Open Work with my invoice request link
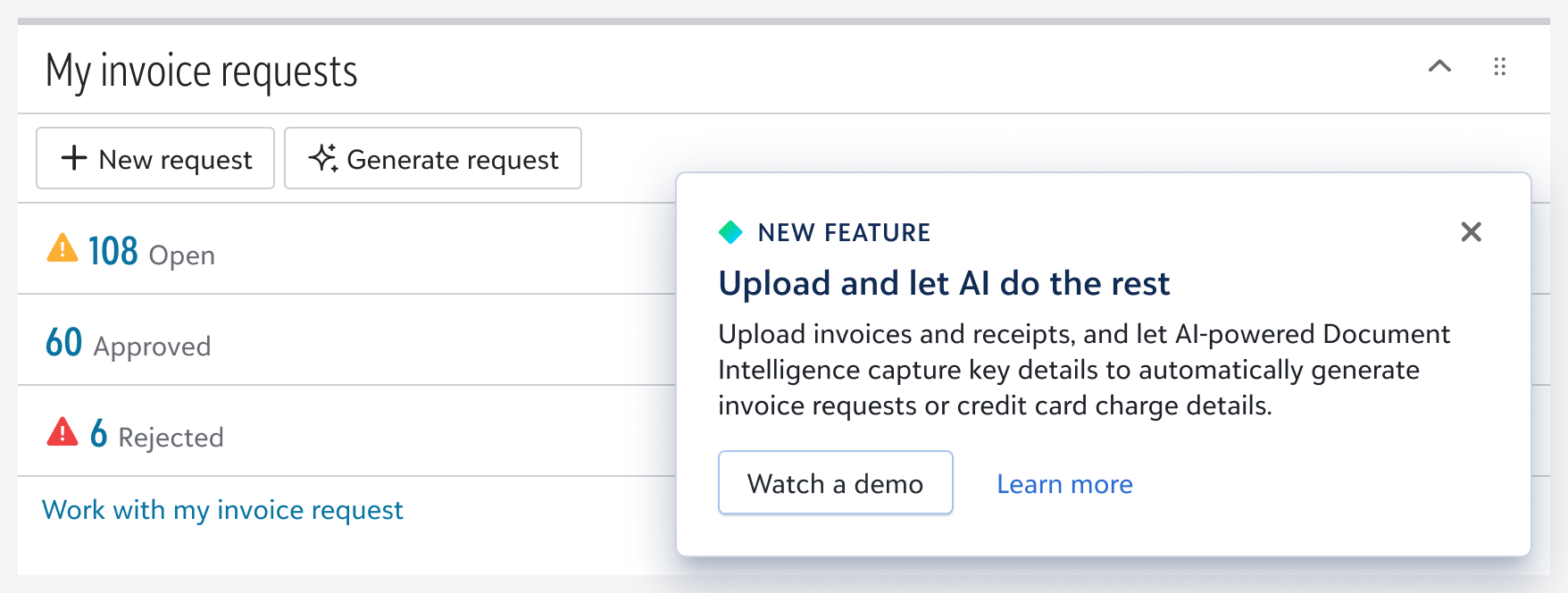The height and width of the screenshot is (593, 1568). point(223,510)
